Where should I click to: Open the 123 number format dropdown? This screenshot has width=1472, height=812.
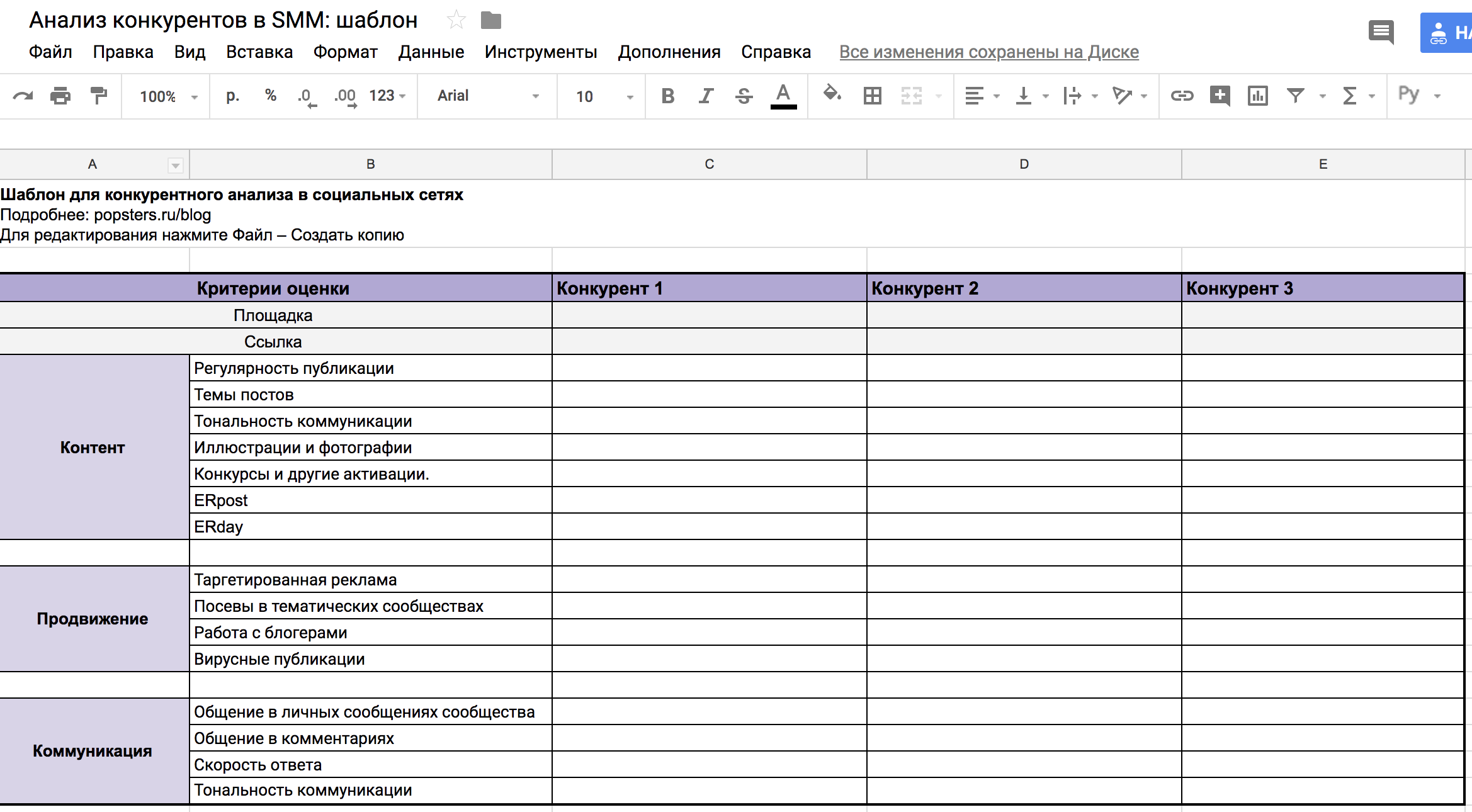(387, 96)
